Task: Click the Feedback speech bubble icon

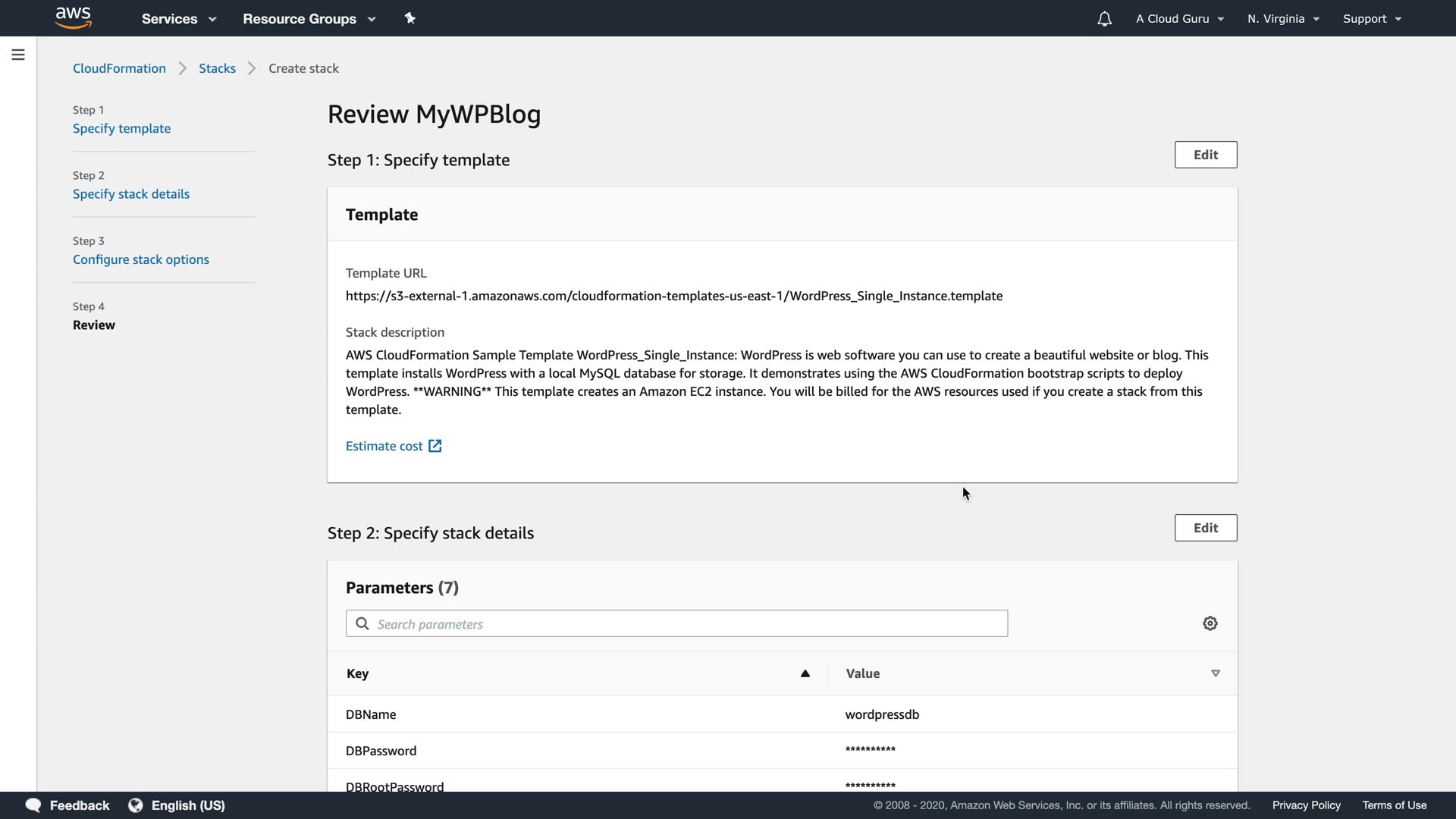Action: 33,805
